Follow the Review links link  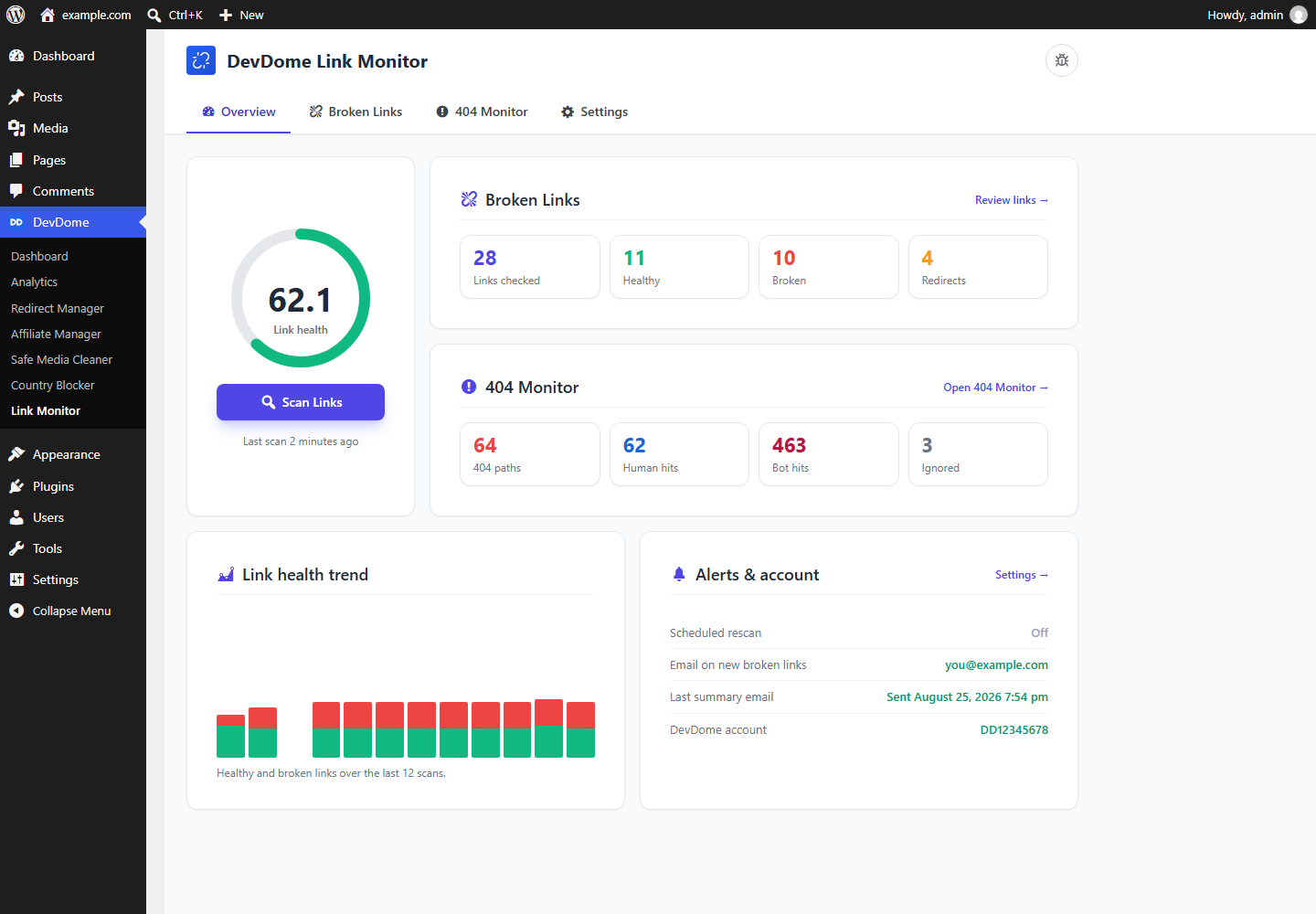[x=1012, y=200]
